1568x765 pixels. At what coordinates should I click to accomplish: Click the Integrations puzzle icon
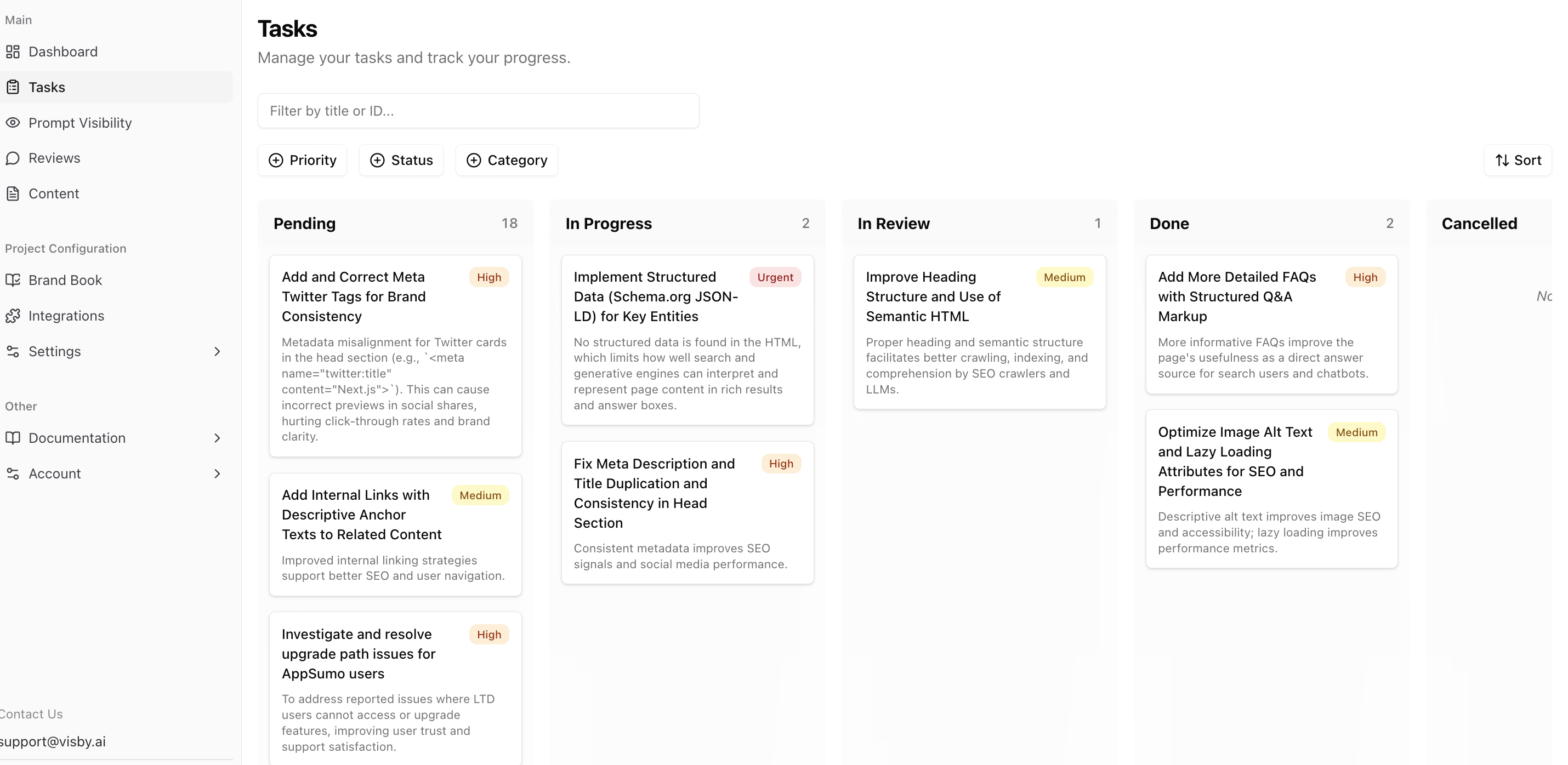[x=13, y=316]
